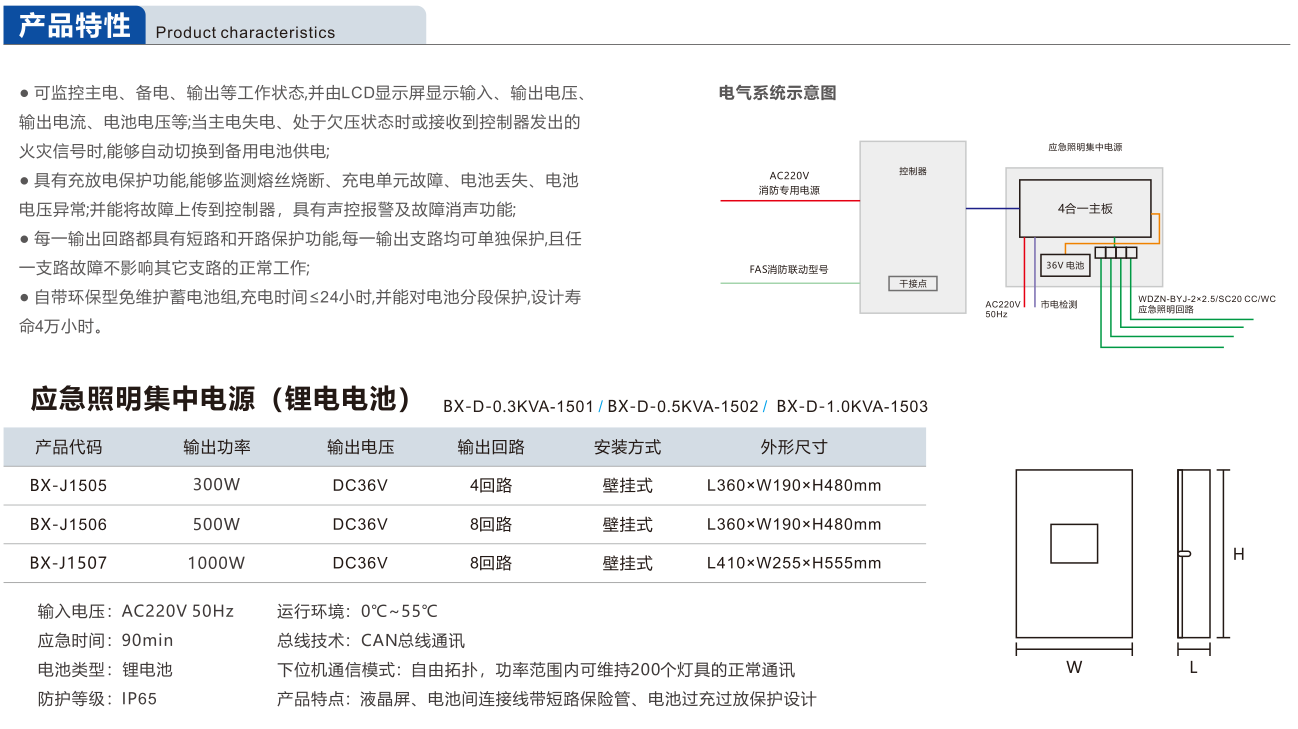Click the 外形尺寸 column header
This screenshot has height=729, width=1298.
pos(793,447)
